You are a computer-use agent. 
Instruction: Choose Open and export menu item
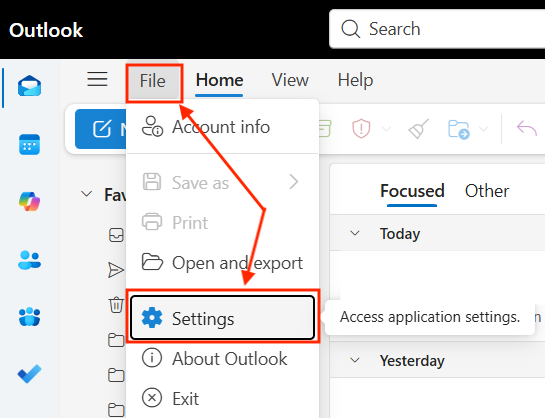(x=222, y=263)
